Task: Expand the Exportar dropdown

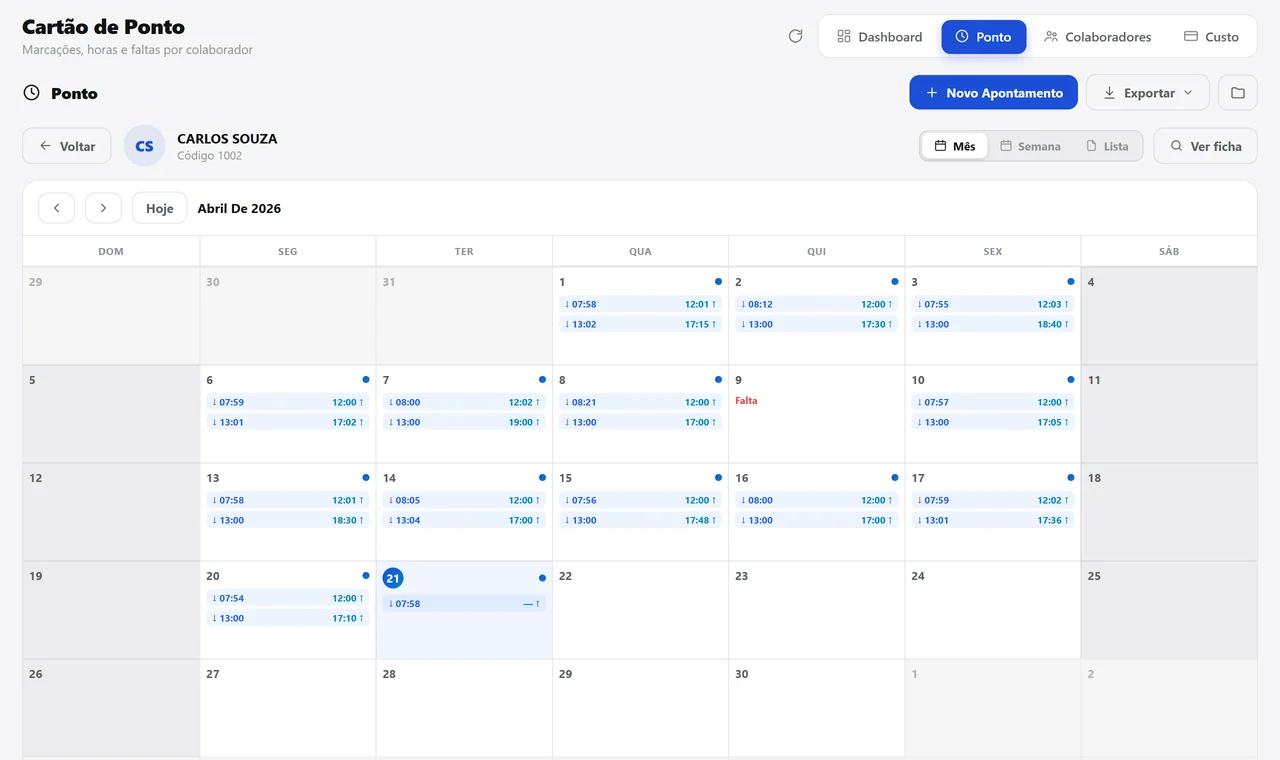Action: point(1148,93)
